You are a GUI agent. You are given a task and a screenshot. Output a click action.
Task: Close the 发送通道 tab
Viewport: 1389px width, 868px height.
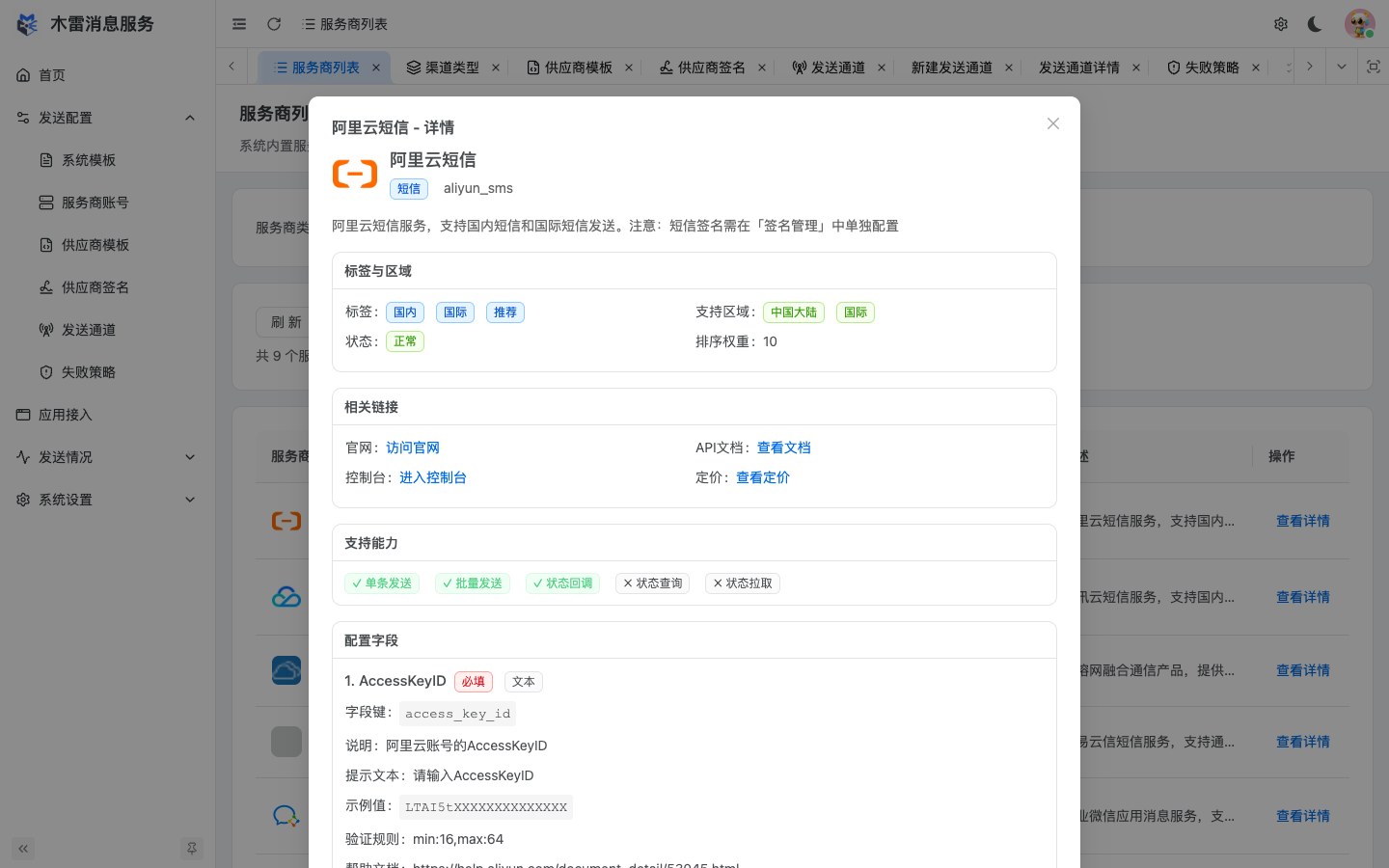882,68
